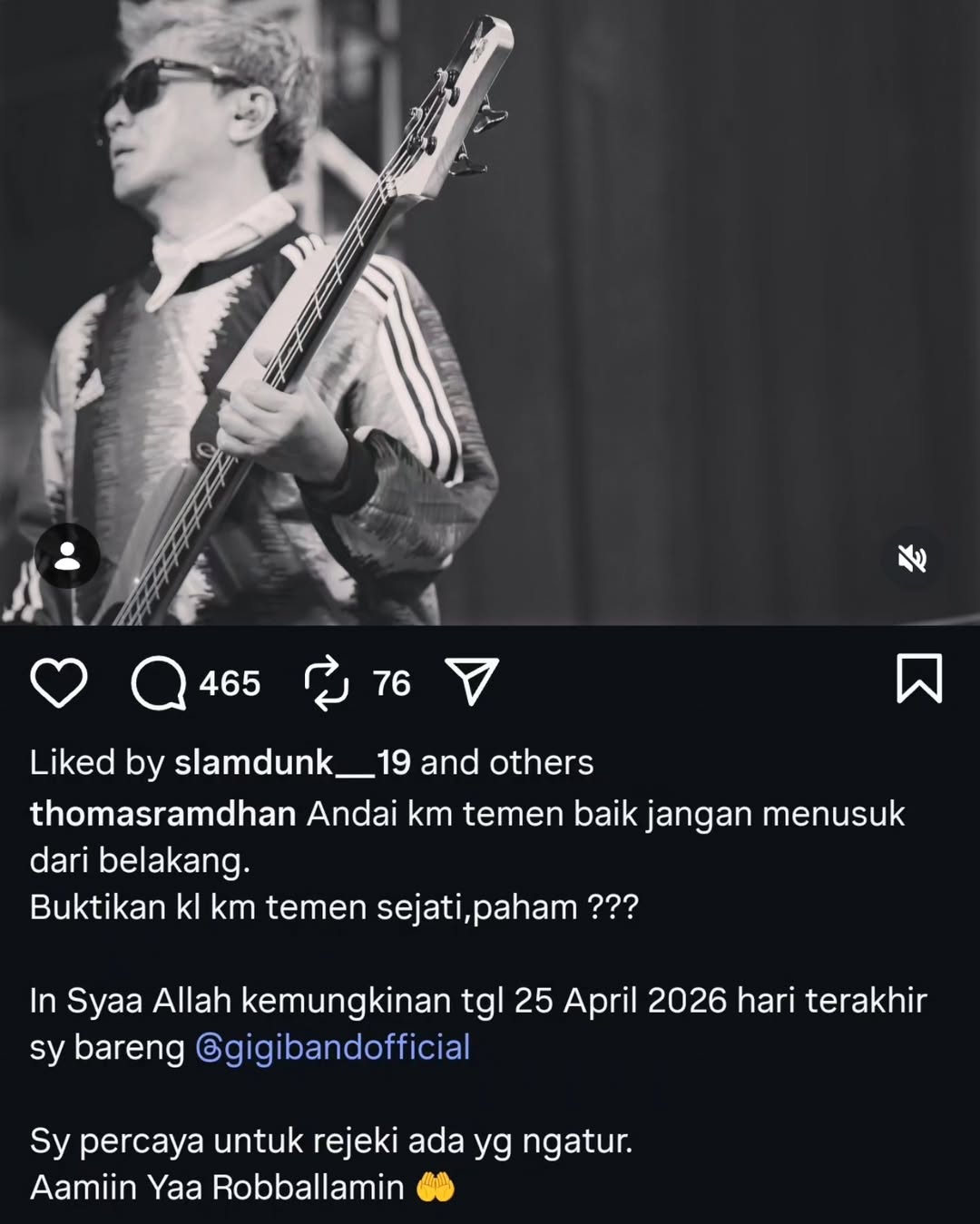Tap the "Aamiin Yaa Robballamin" closing line
Screen dimensions: 980x1224
[241, 1187]
